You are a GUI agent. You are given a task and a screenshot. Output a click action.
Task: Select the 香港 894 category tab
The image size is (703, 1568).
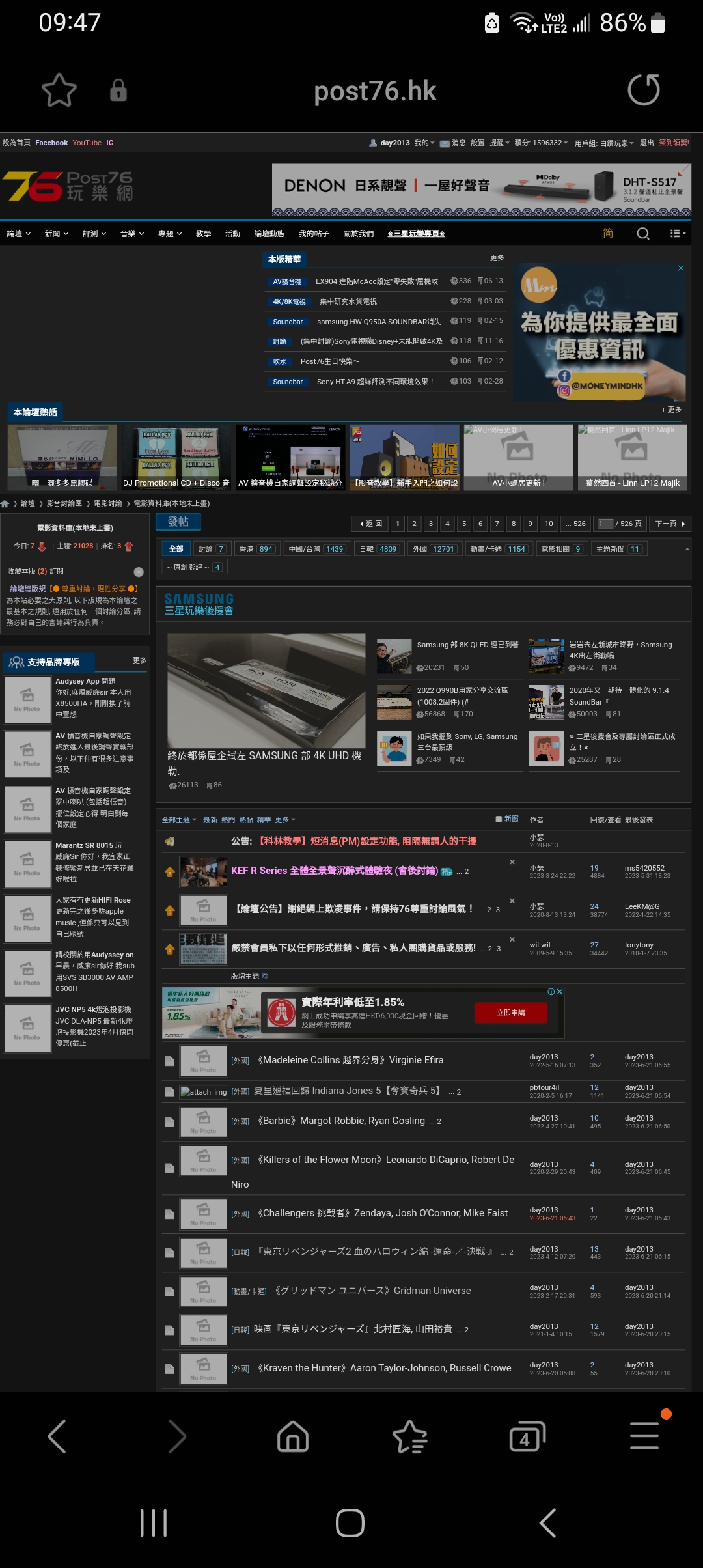pyautogui.click(x=256, y=549)
